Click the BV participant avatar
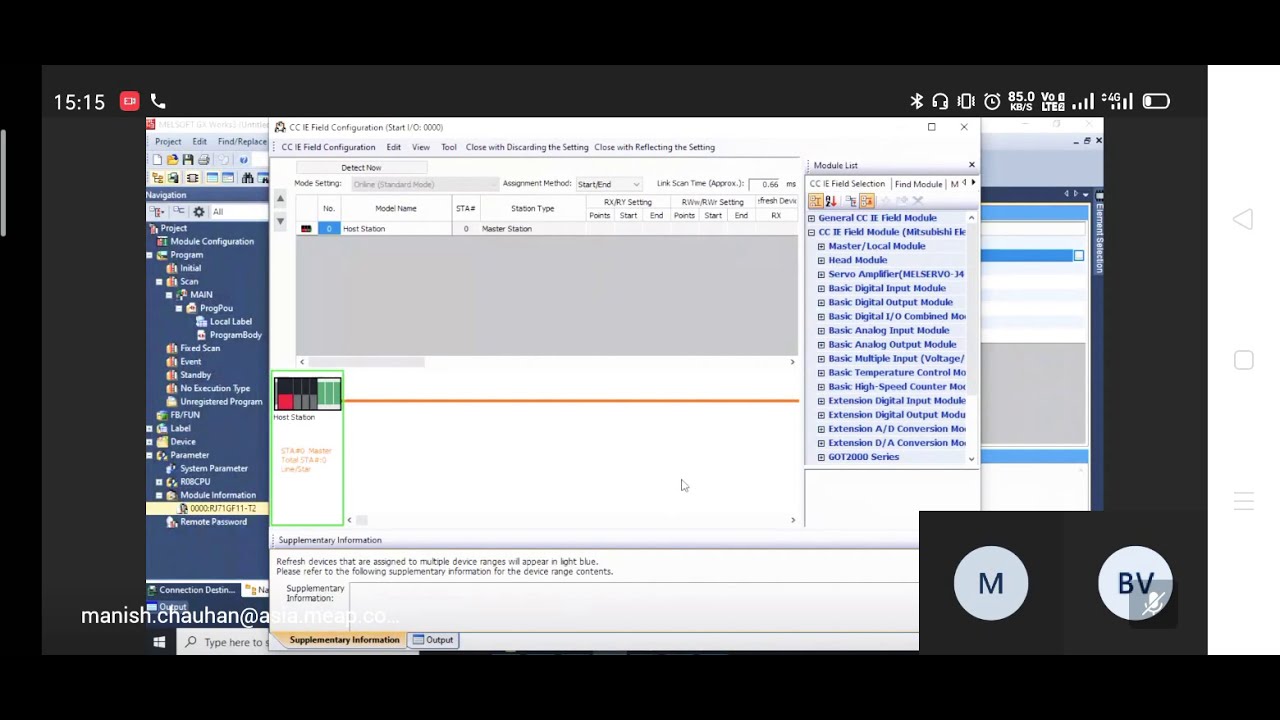The image size is (1280, 720). pyautogui.click(x=1135, y=583)
